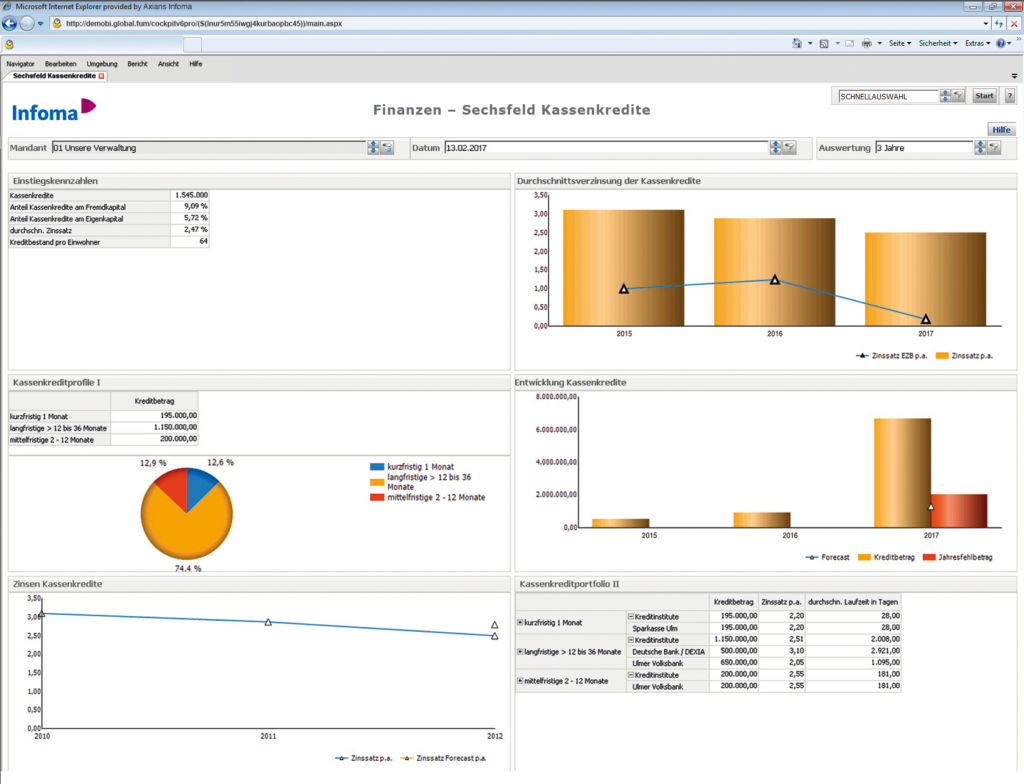The height and width of the screenshot is (784, 1024).
Task: Click filter icon beside Auswertung field
Action: click(994, 148)
